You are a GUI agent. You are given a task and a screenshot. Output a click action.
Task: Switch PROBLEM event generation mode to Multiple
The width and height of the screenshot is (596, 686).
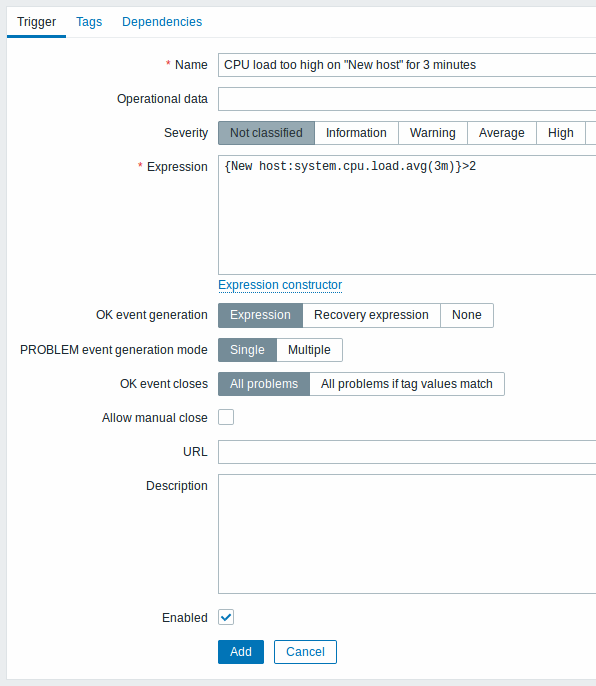[309, 350]
